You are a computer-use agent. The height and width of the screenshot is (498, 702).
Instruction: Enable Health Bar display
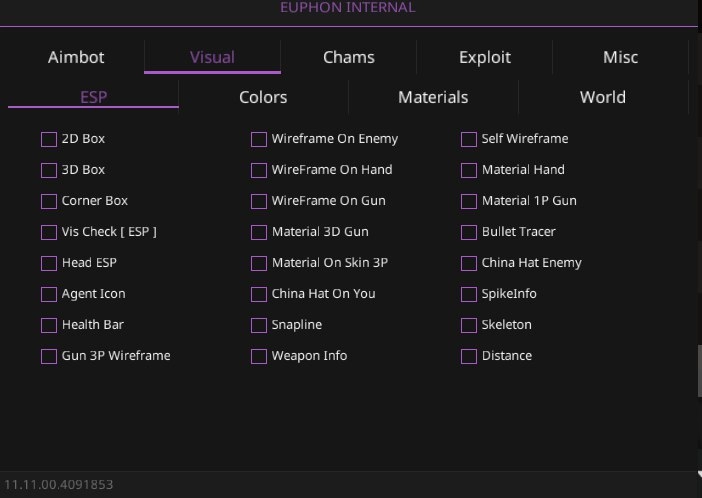(48, 325)
